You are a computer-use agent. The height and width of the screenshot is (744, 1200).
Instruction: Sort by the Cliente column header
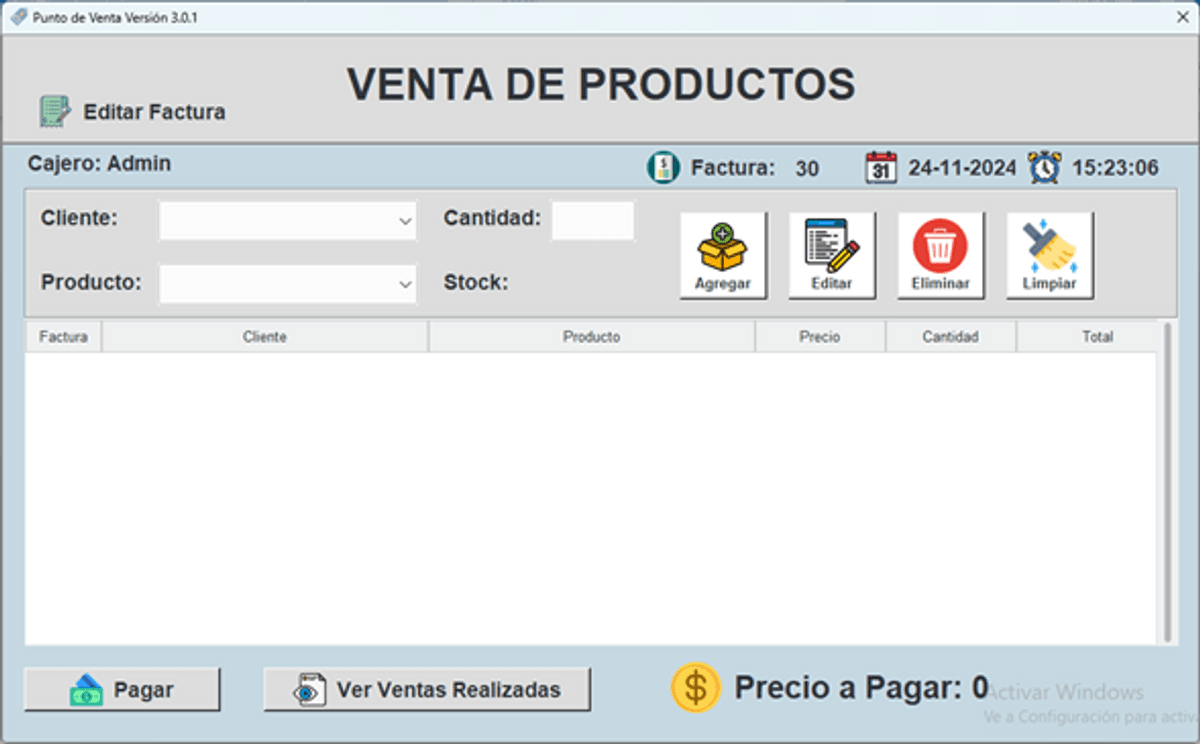pos(265,337)
